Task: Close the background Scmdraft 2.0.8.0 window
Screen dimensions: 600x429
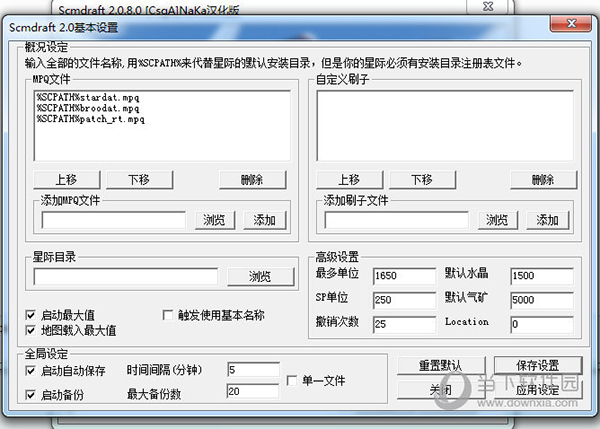Action: pos(488,7)
